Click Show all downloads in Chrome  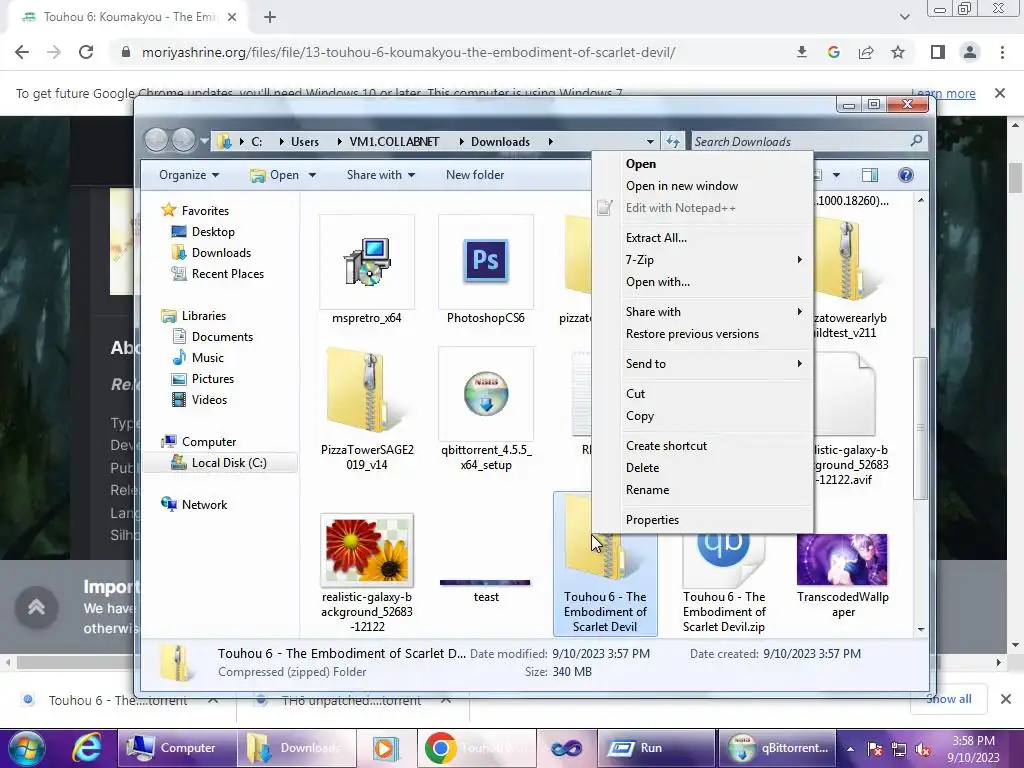948,699
